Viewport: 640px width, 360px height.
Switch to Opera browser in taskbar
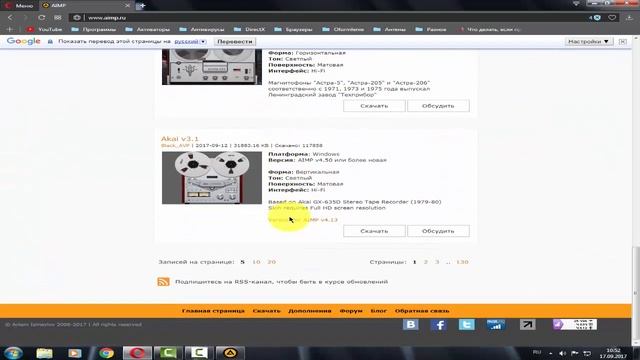pos(137,353)
